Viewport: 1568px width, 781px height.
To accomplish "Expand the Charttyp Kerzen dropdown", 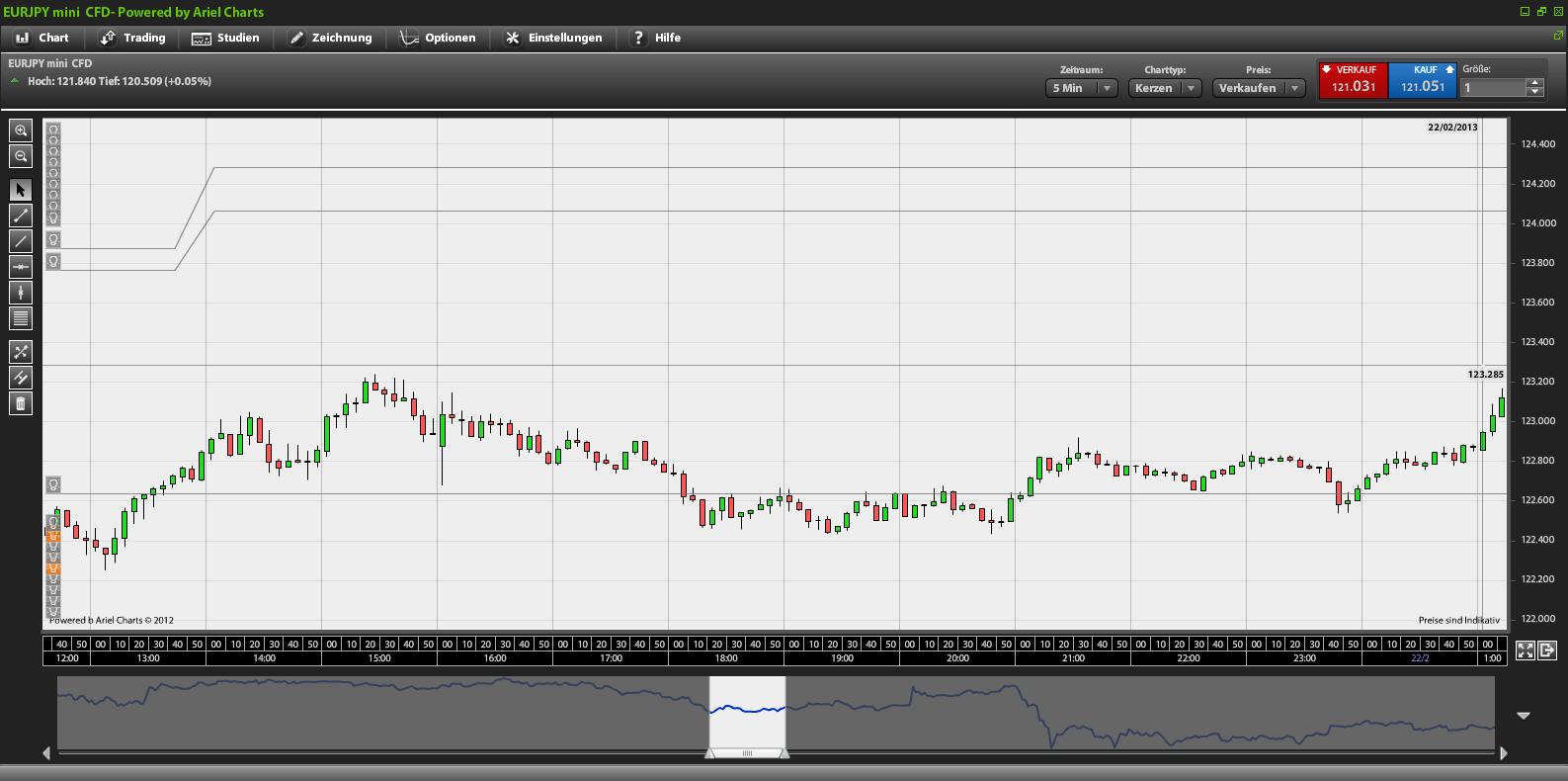I will click(1164, 88).
